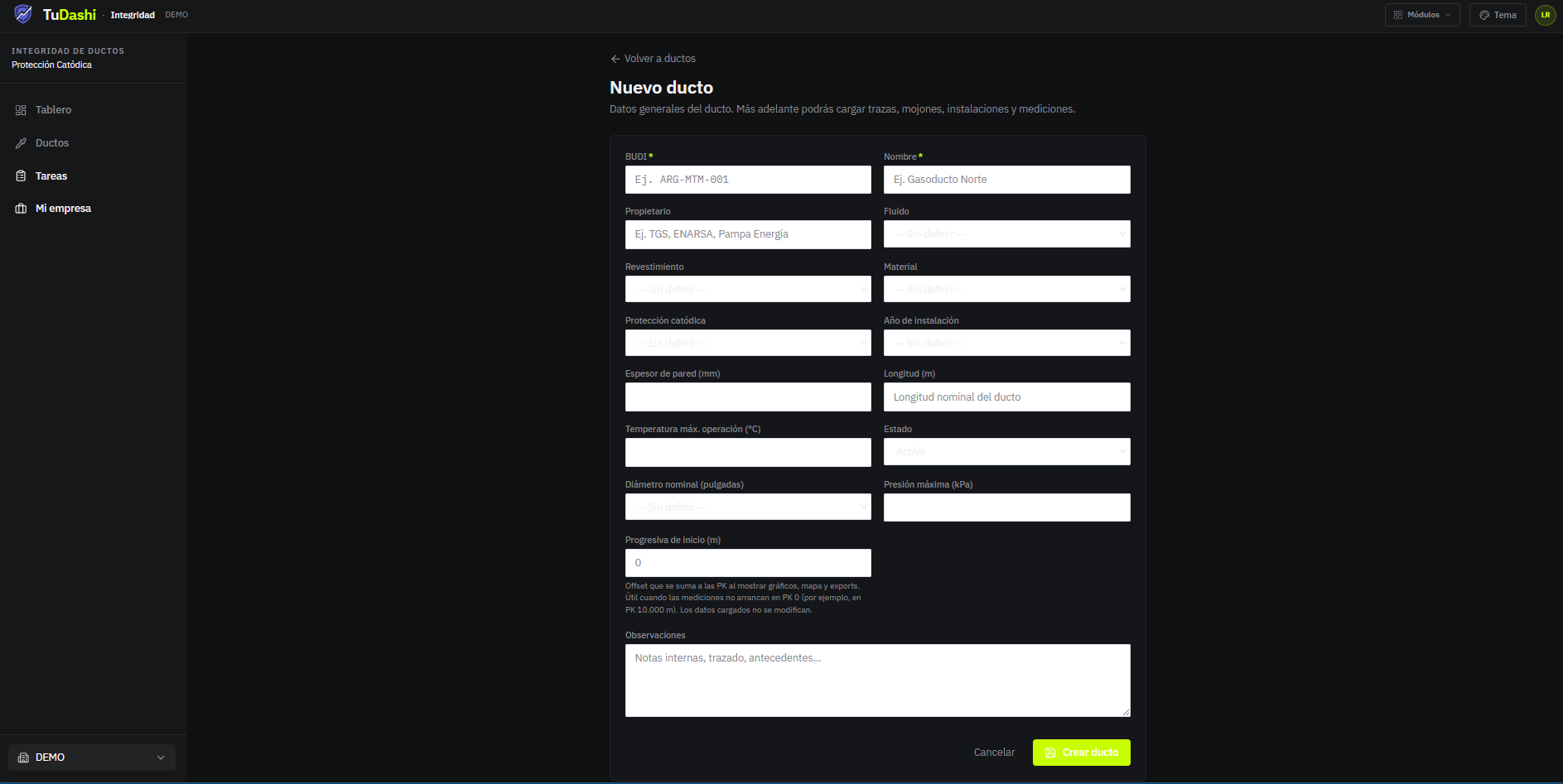Click the back arrow next to Volver a ductos
This screenshot has height=784, width=1563.
coord(615,59)
